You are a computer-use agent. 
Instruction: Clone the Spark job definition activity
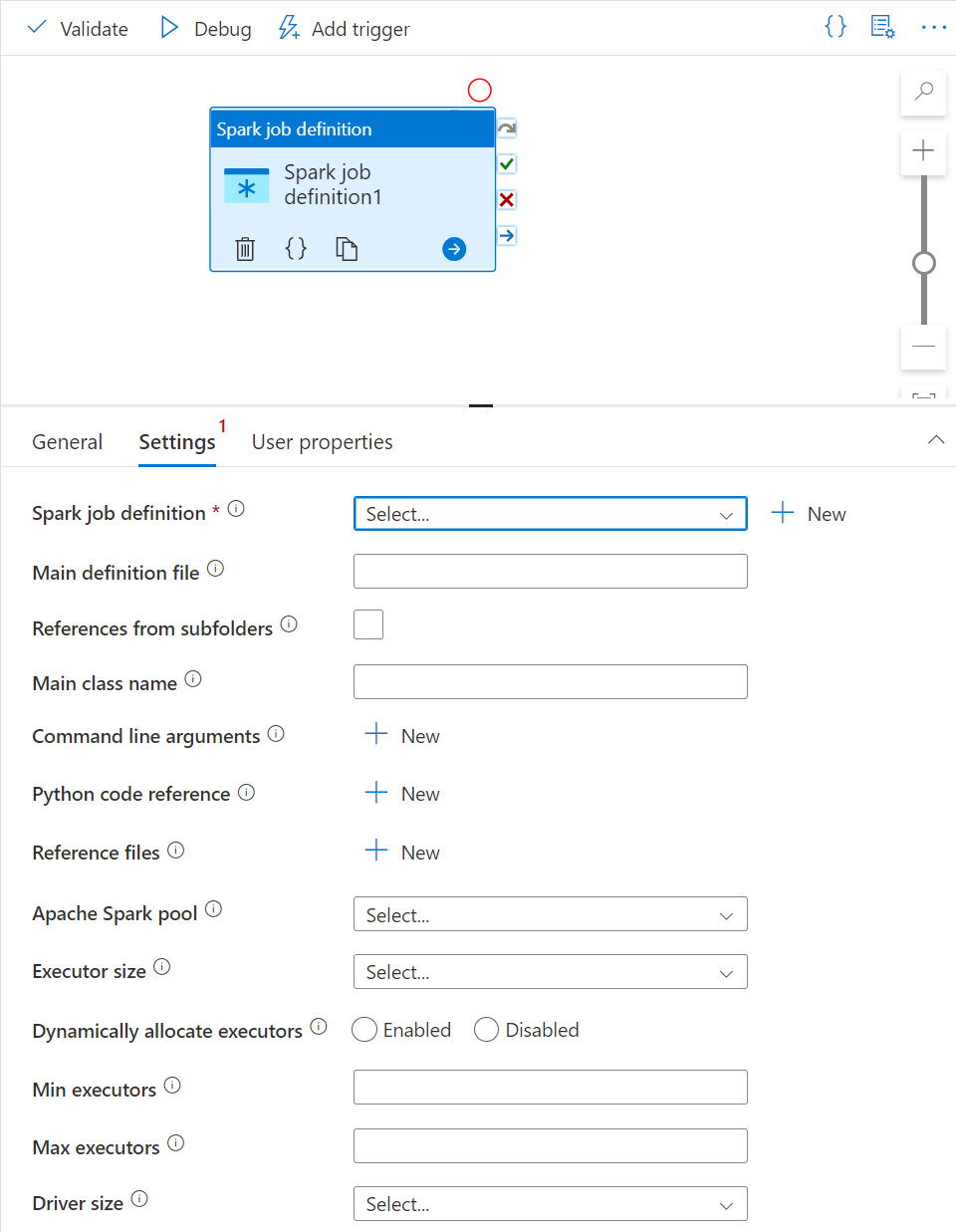(347, 249)
